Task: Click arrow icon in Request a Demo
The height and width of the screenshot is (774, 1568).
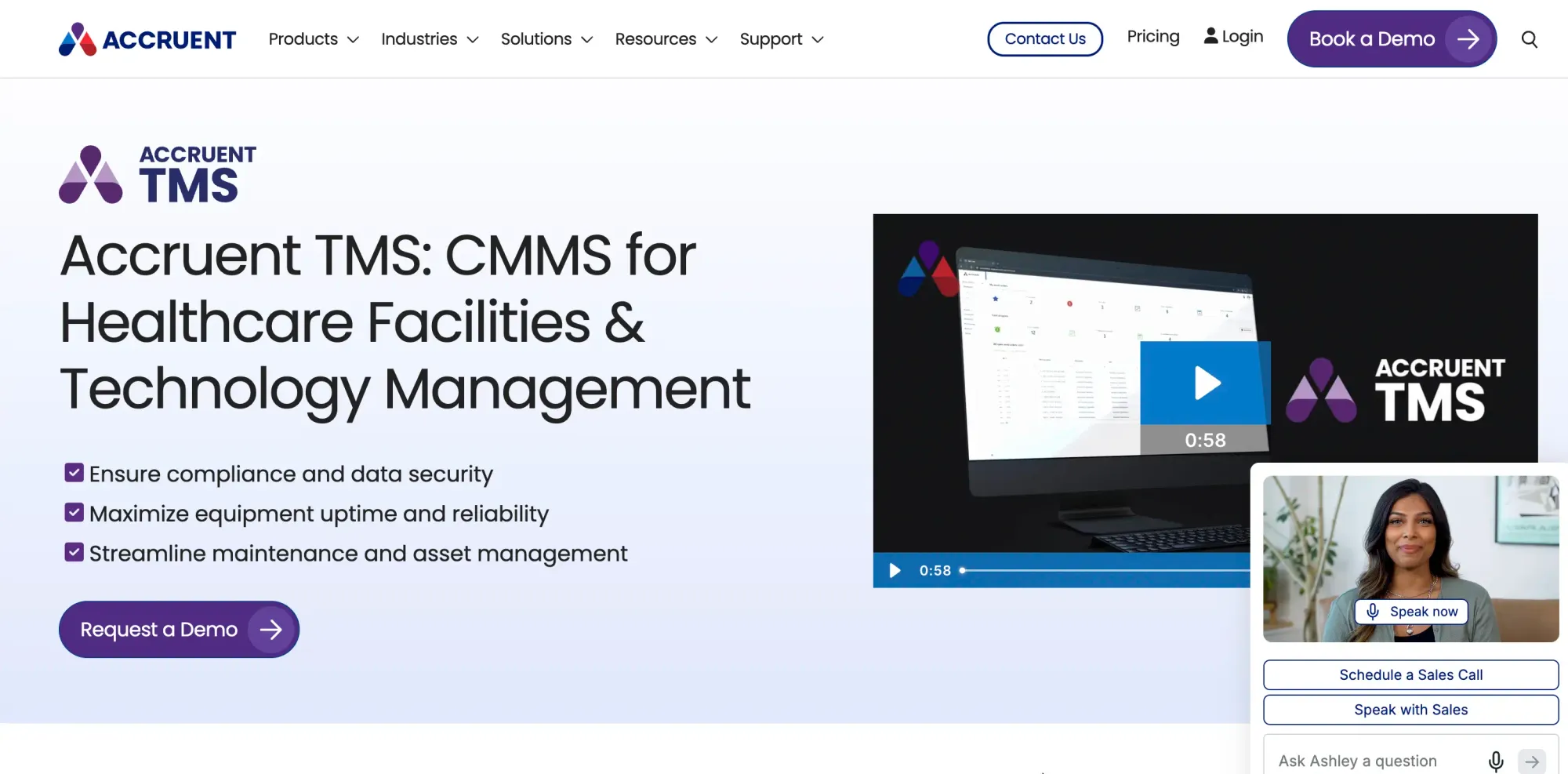Action: click(270, 630)
